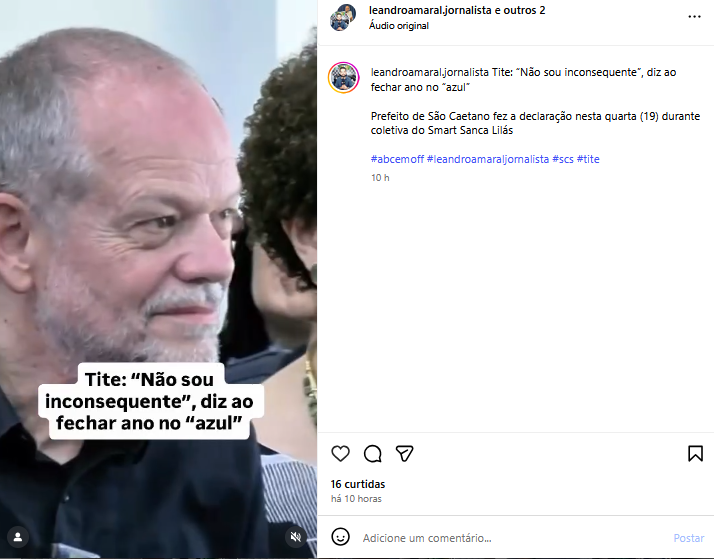Screen dimensions: 714x559
Task: Open leandroamaral.jornalista profile from header
Action: coord(424,10)
